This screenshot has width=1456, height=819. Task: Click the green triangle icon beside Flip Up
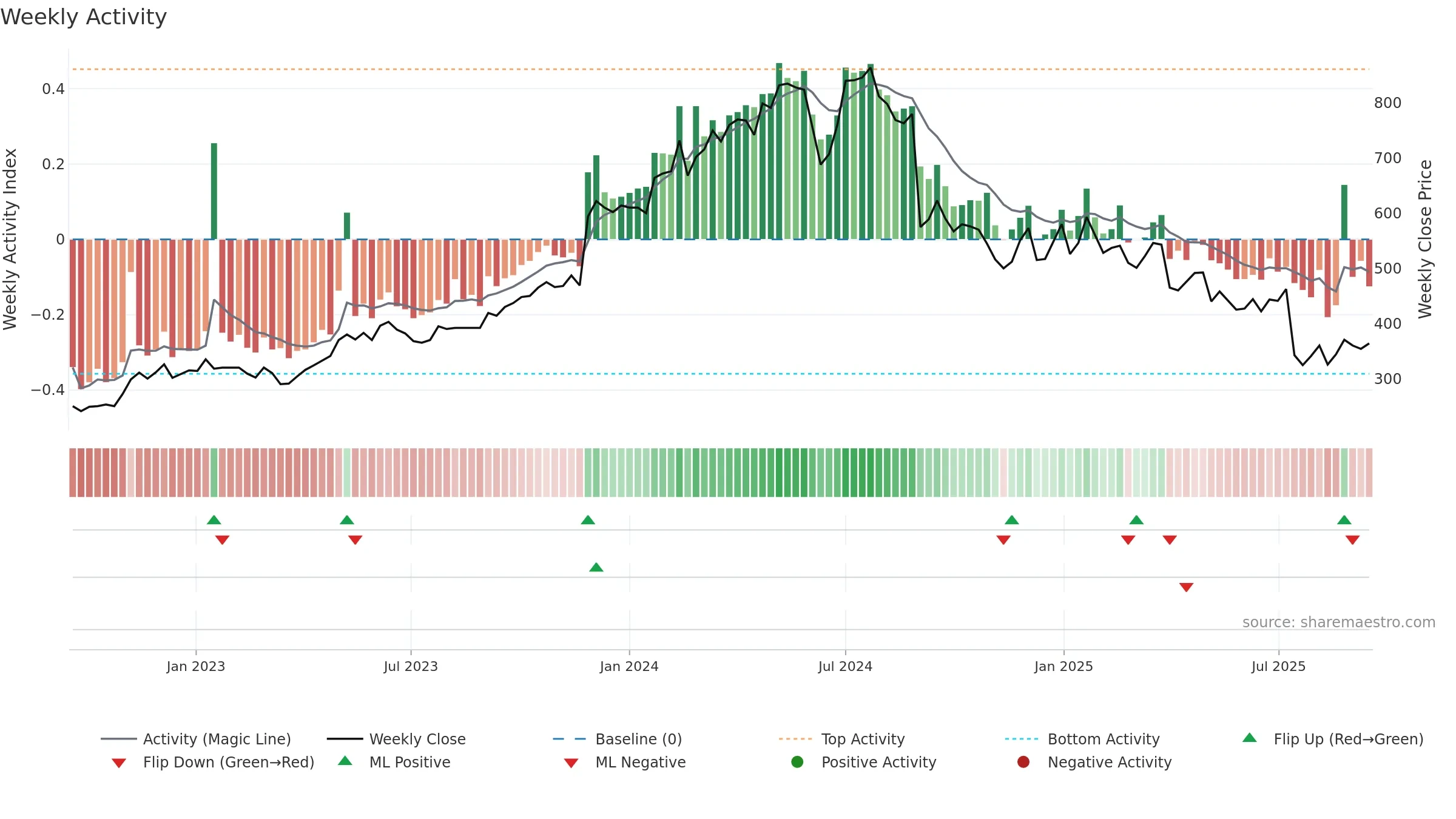point(1250,738)
